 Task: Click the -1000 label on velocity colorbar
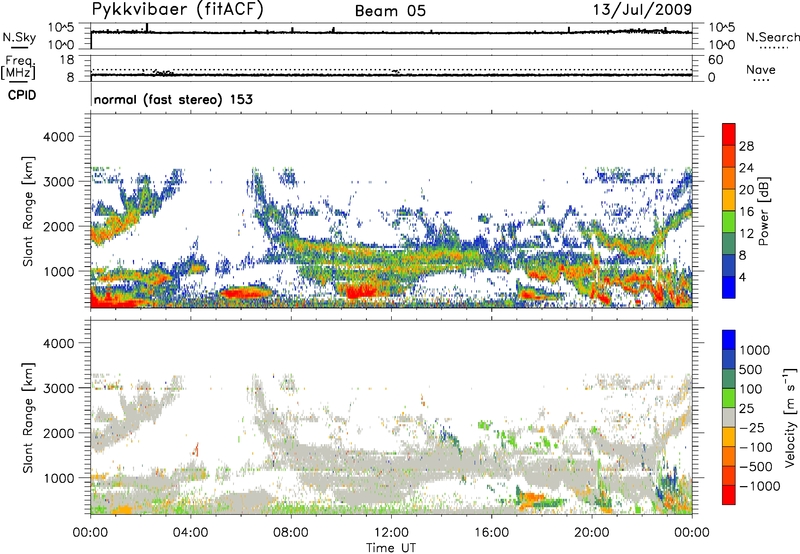point(759,486)
